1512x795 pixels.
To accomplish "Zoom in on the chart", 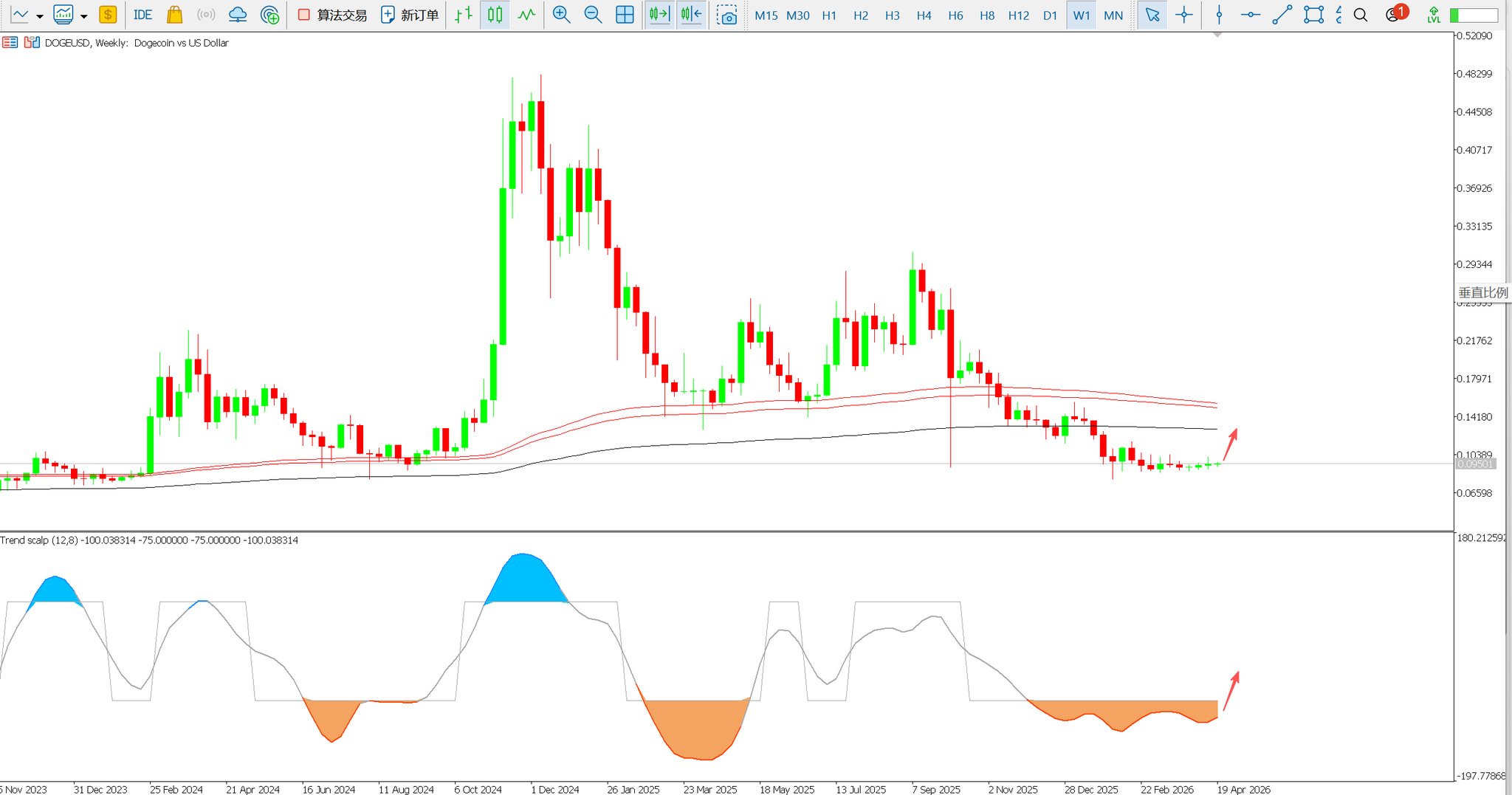I will tap(561, 15).
